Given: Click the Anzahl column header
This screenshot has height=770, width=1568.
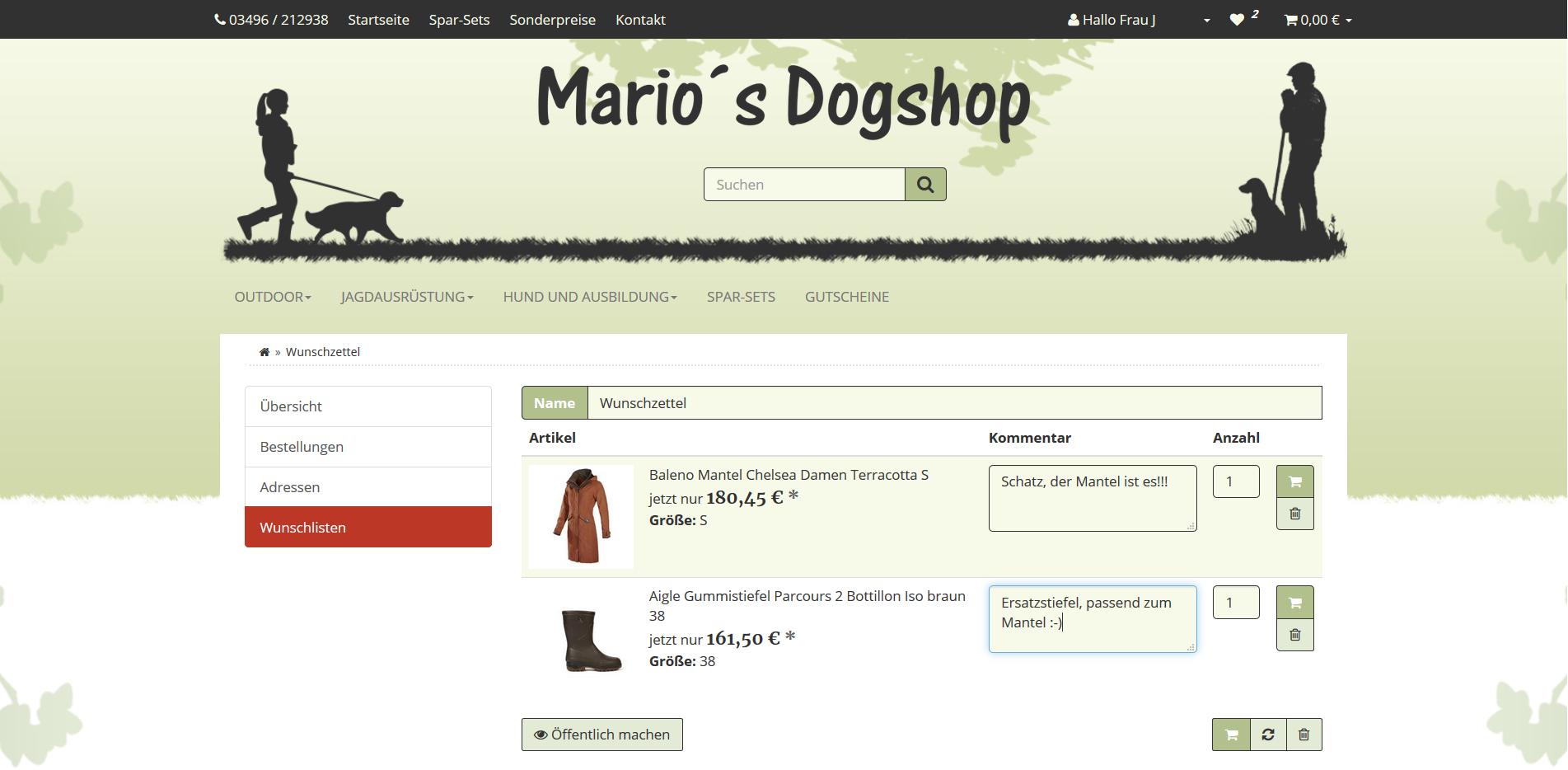Looking at the screenshot, I should click(1236, 438).
